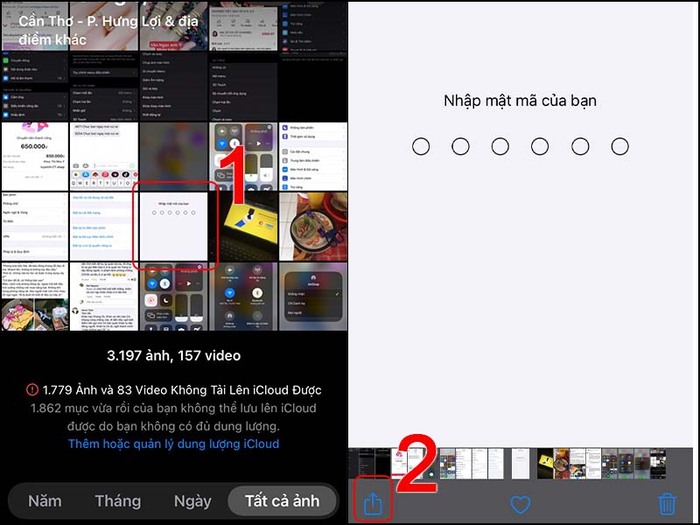Switch to the Năm tab
The image size is (700, 525).
point(51,500)
